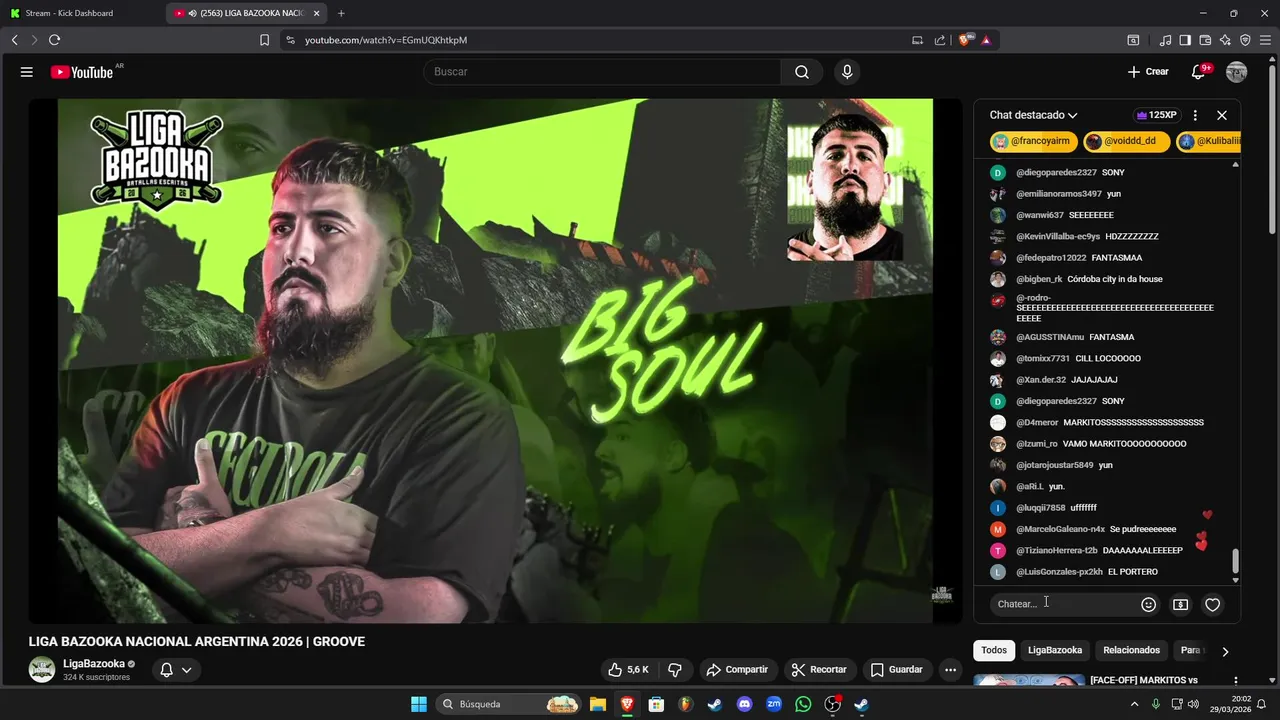
Task: Click the Brave Rewards triangle icon
Action: (x=986, y=40)
